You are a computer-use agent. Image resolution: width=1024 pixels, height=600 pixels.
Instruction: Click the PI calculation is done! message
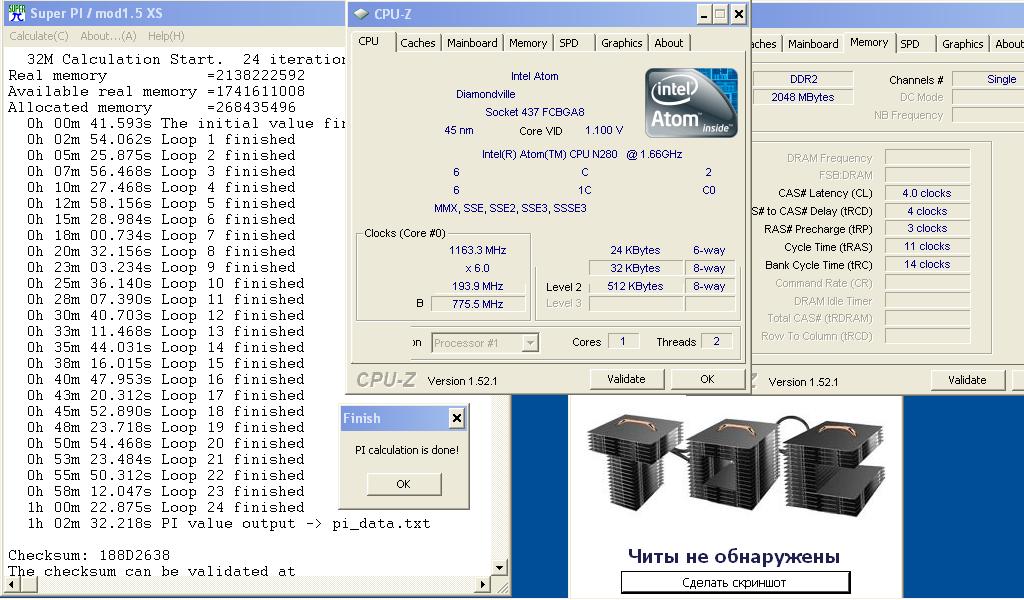click(x=407, y=450)
